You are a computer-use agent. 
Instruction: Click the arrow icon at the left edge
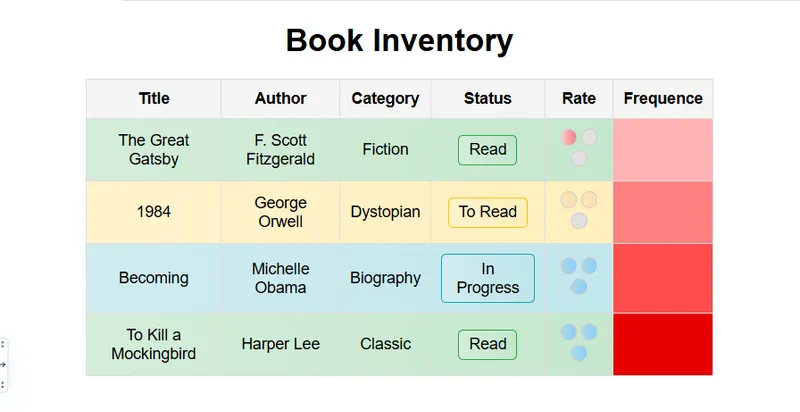(x=3, y=364)
